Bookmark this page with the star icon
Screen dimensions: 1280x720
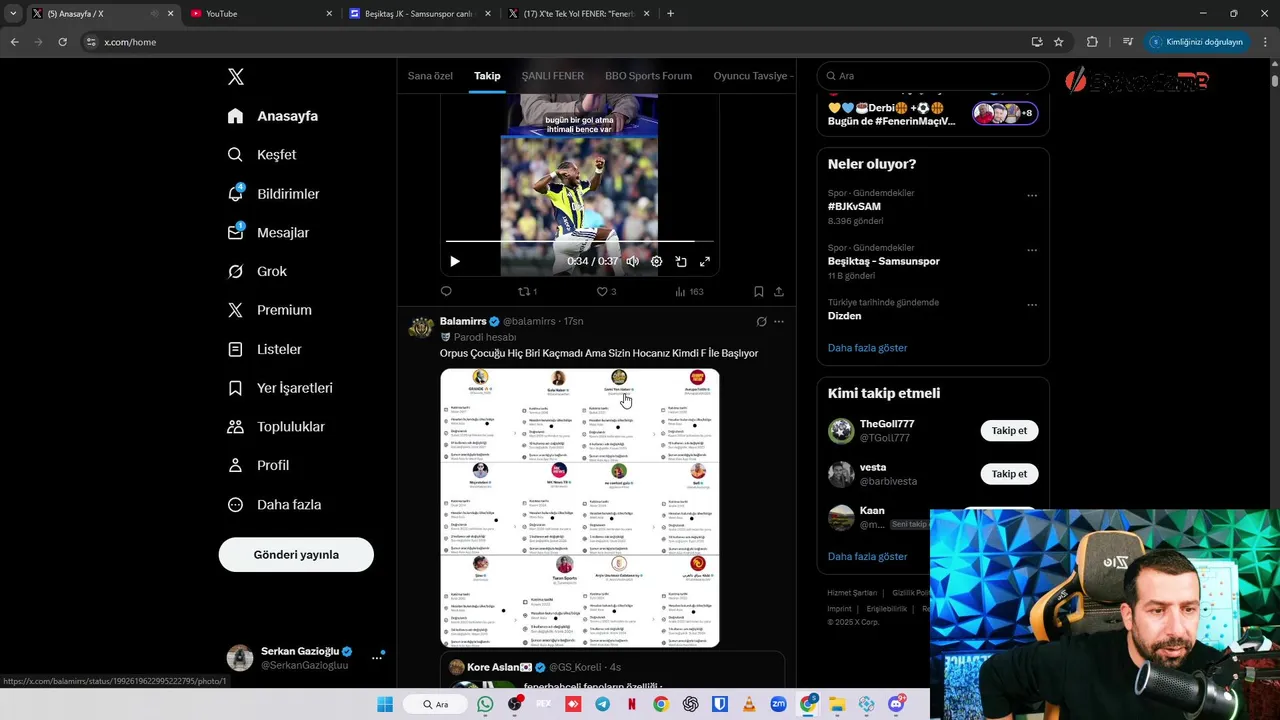(x=1059, y=42)
